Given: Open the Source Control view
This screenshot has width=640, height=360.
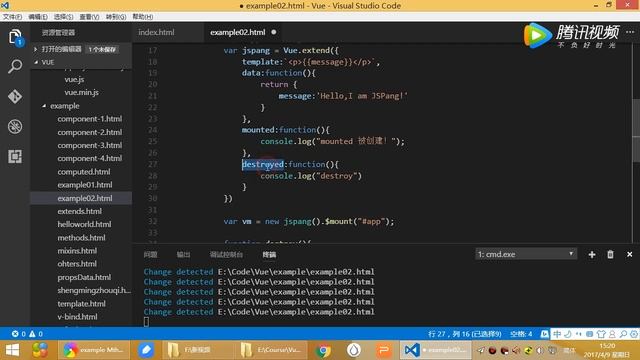Looking at the screenshot, I should point(15,96).
